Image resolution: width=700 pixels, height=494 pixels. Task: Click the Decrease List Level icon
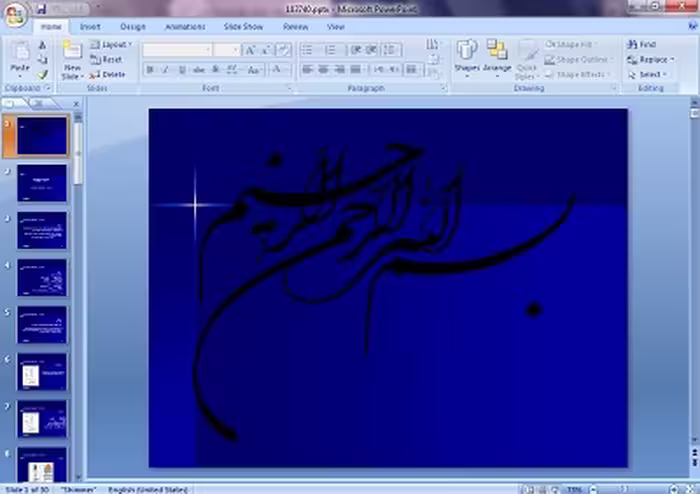click(355, 50)
